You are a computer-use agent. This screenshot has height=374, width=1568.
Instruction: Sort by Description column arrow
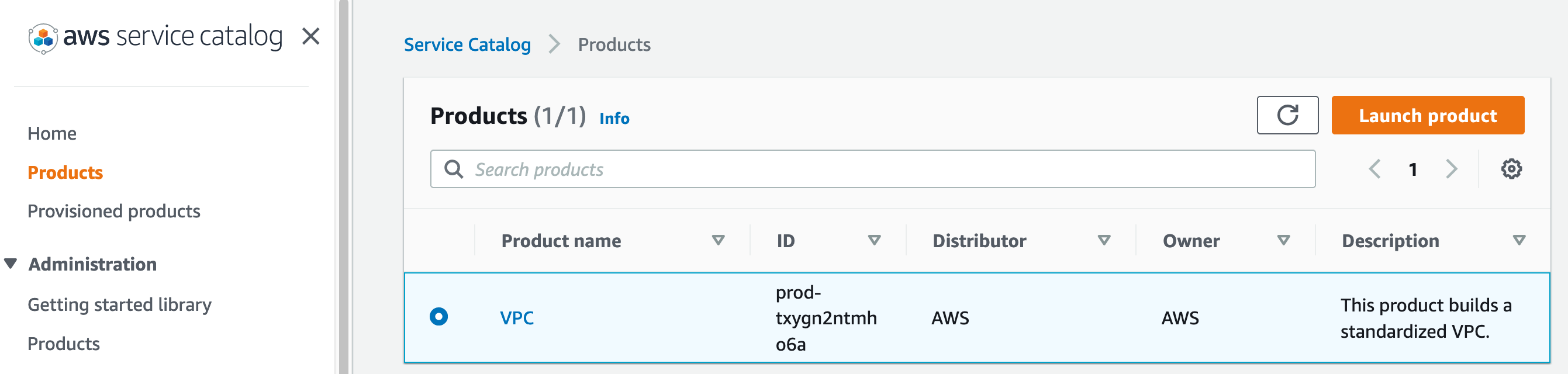click(1519, 240)
